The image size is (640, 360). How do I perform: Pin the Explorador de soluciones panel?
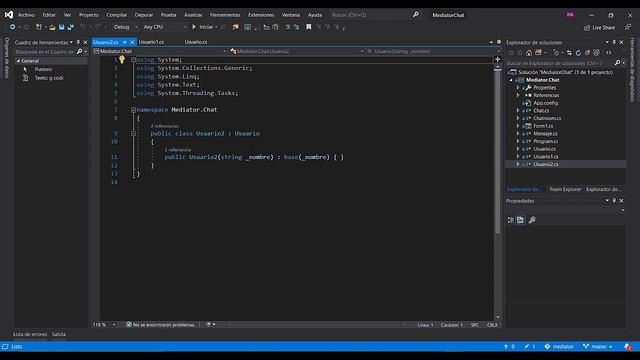point(614,42)
